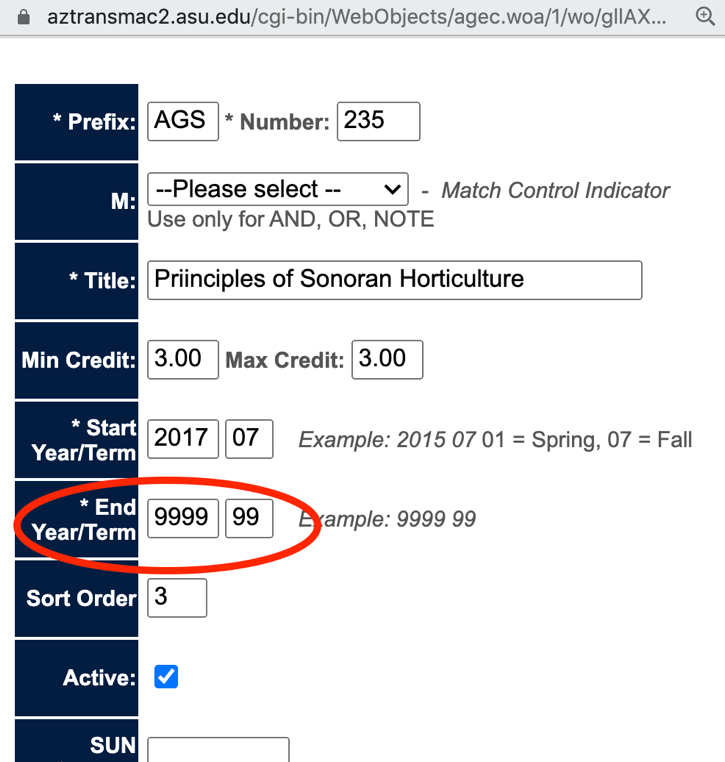The image size is (725, 762).
Task: Click the 'Match Control Indicator' hint text
Action: pyautogui.click(x=555, y=190)
